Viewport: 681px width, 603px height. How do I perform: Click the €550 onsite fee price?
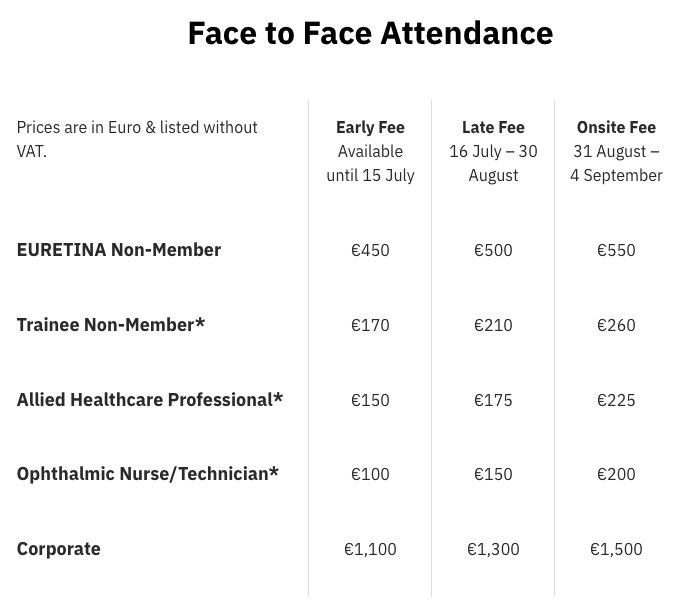[616, 250]
